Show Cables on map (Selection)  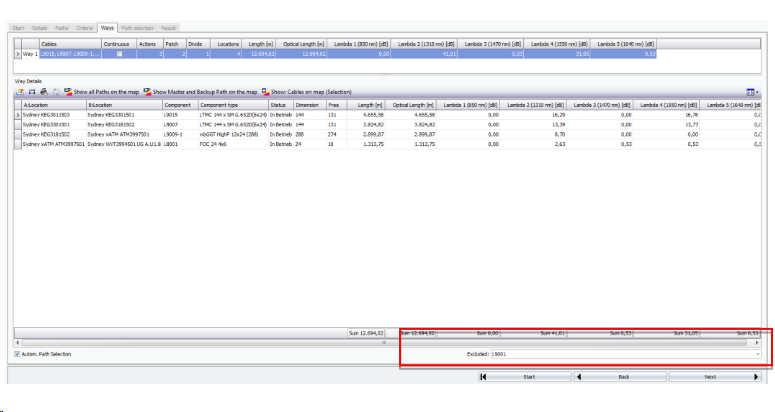pos(306,92)
